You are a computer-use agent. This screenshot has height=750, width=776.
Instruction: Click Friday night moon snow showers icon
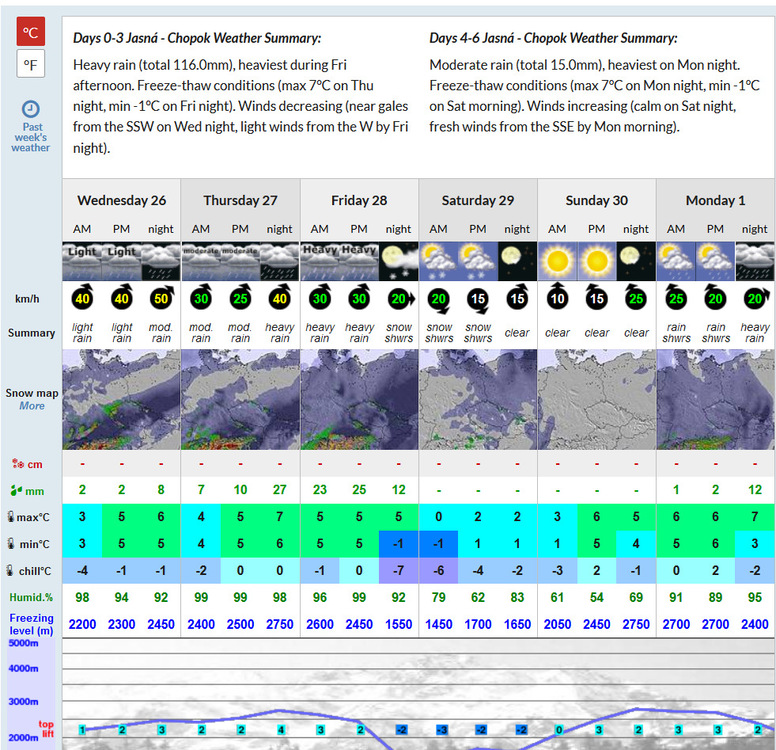(x=398, y=261)
